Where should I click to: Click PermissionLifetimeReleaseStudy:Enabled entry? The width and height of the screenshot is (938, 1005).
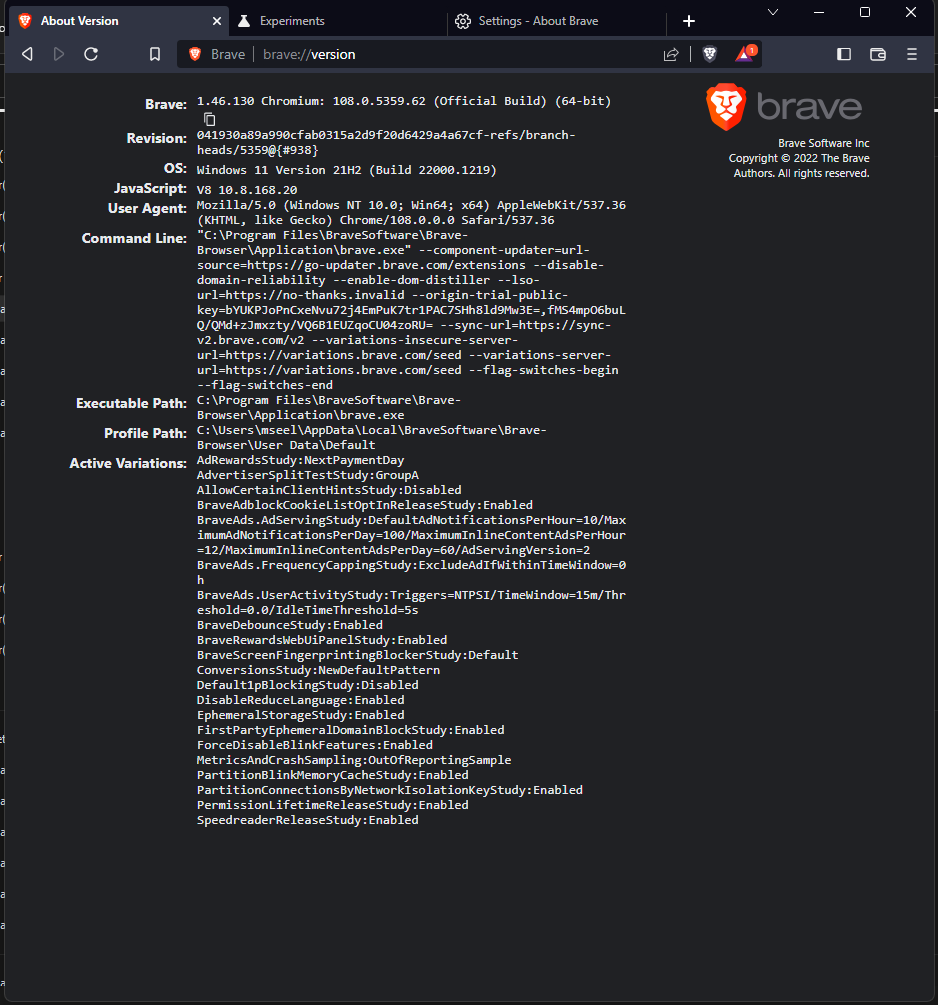tap(333, 805)
